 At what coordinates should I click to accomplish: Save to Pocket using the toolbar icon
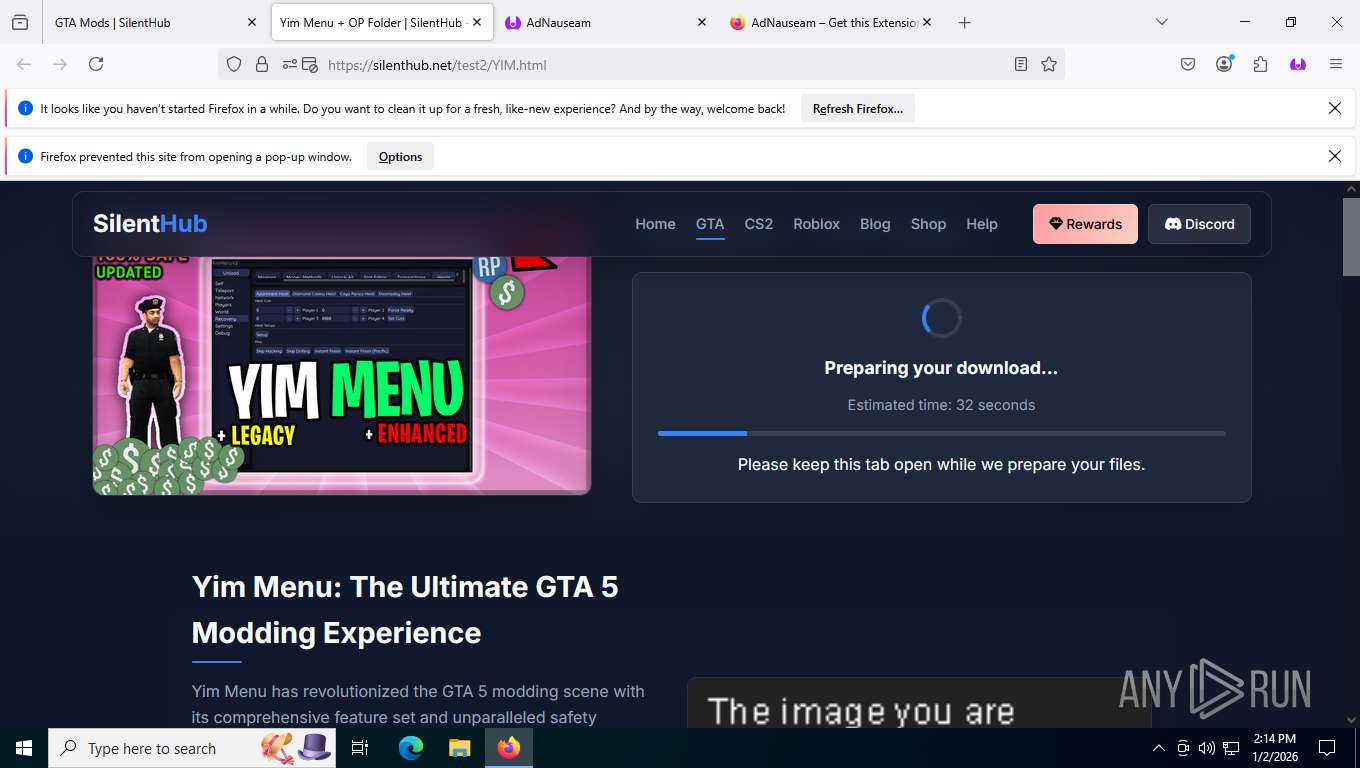[x=1188, y=64]
